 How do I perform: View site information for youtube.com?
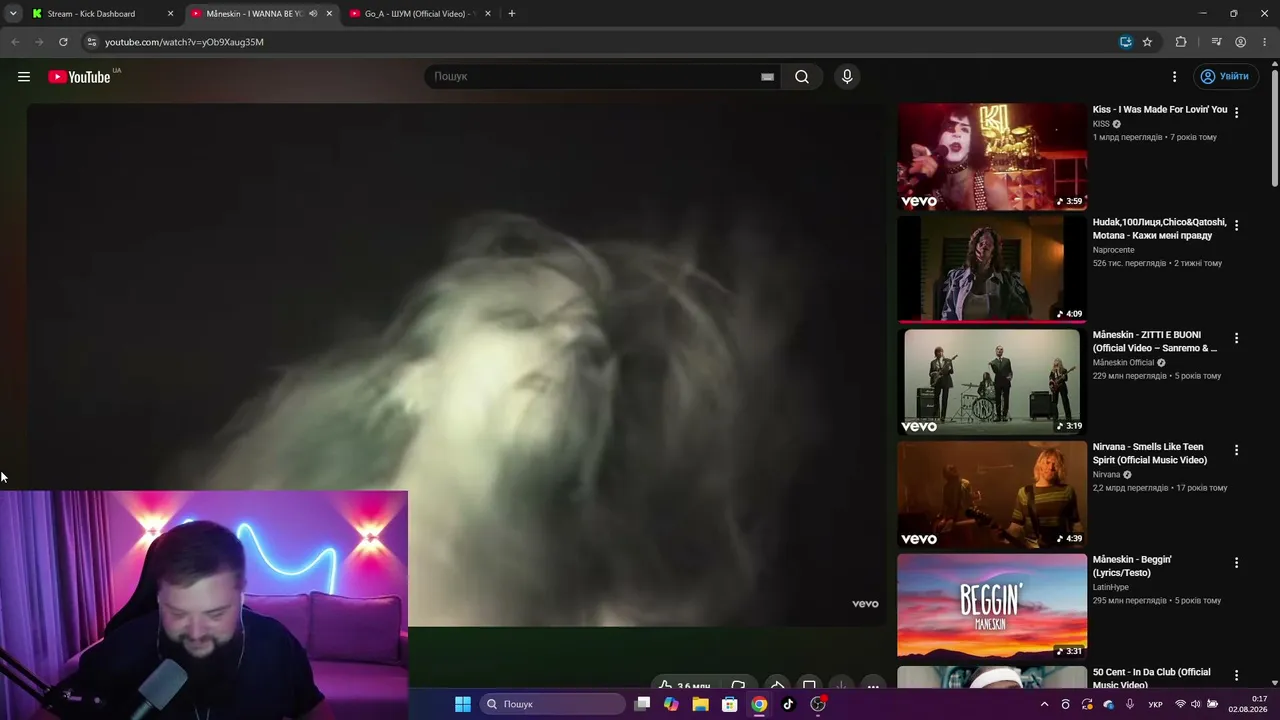[x=91, y=42]
